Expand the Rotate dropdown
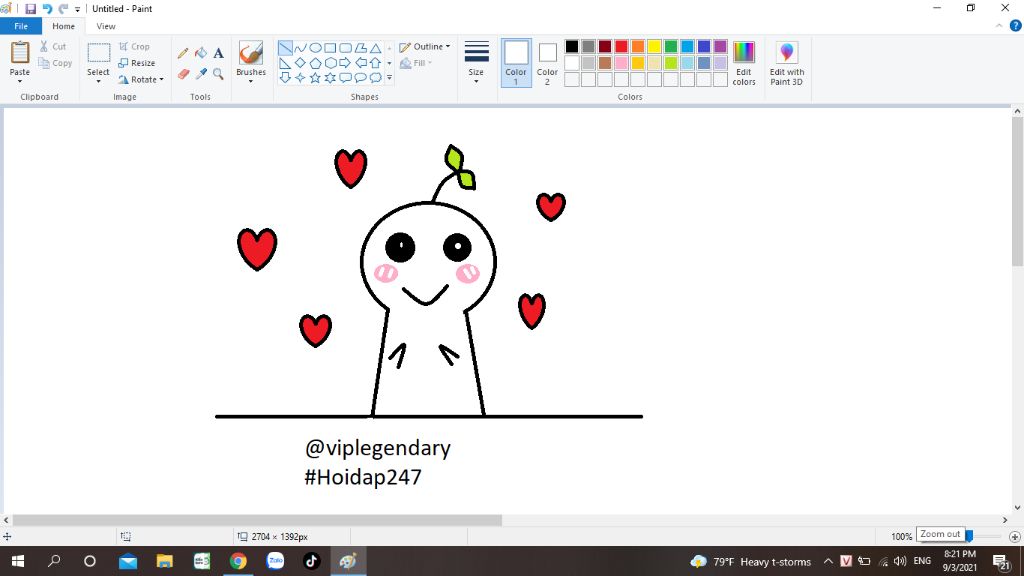Image resolution: width=1024 pixels, height=576 pixels. coord(161,80)
